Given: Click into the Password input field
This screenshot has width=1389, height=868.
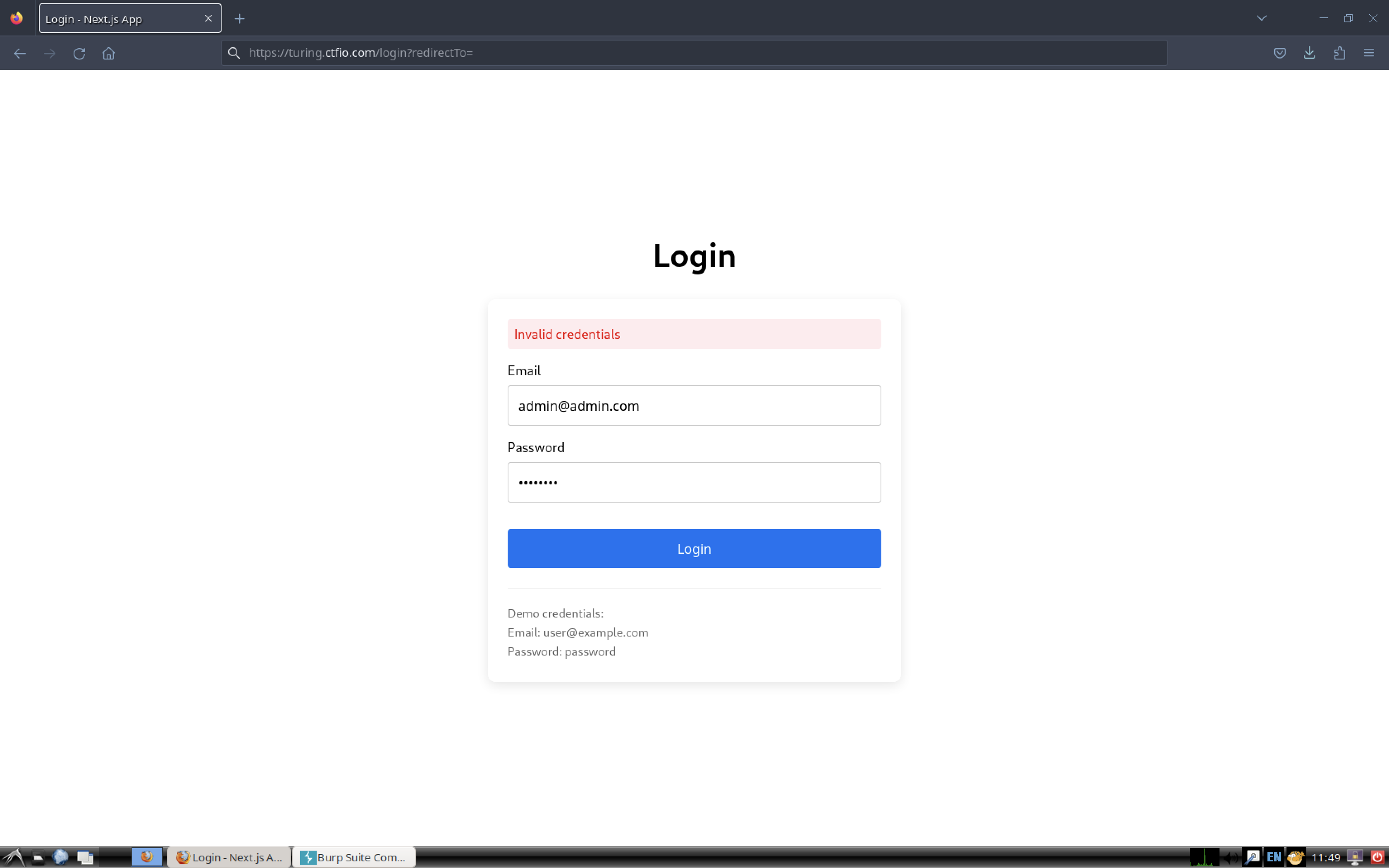Looking at the screenshot, I should coord(694,482).
